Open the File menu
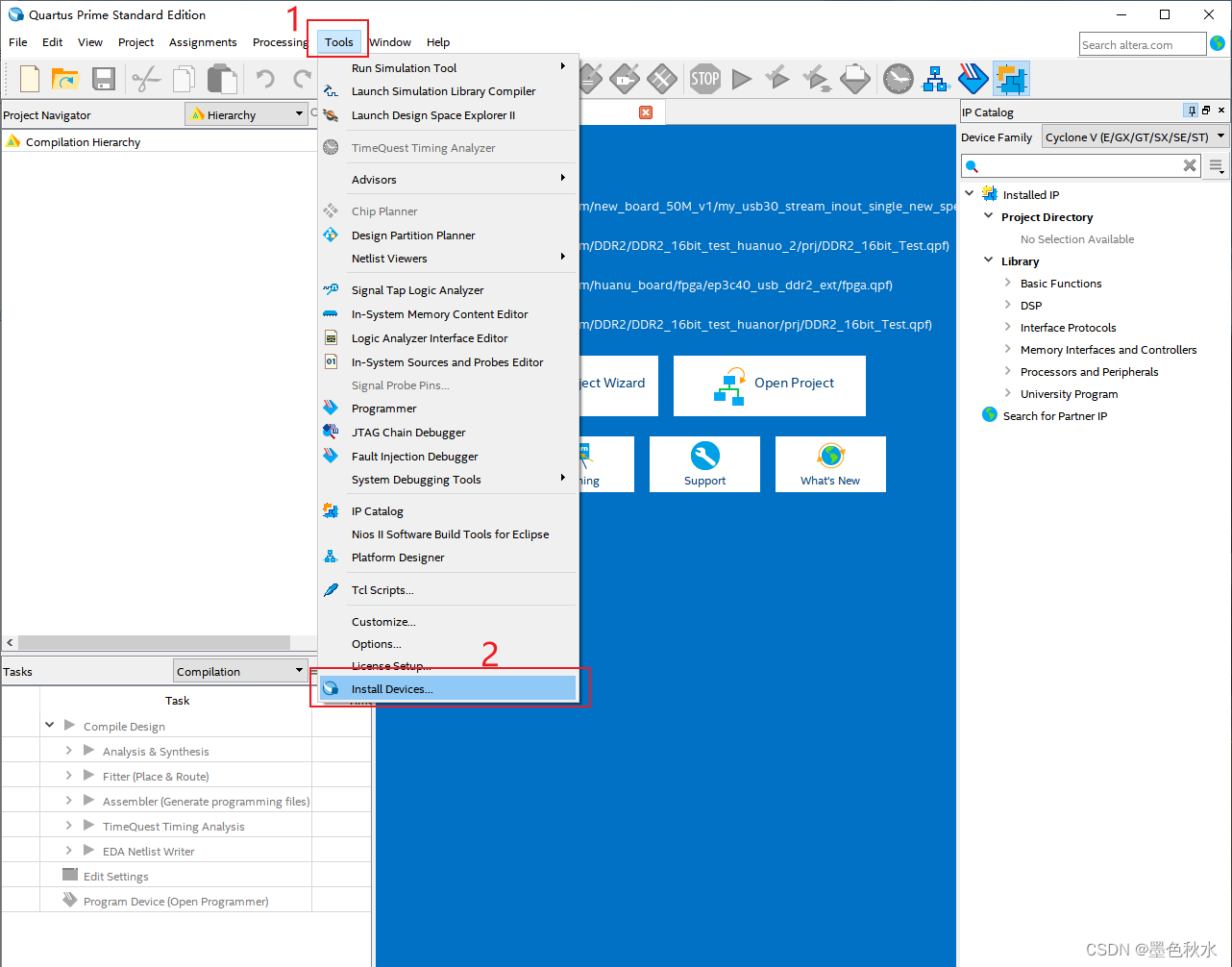The width and height of the screenshot is (1232, 967). click(x=18, y=42)
